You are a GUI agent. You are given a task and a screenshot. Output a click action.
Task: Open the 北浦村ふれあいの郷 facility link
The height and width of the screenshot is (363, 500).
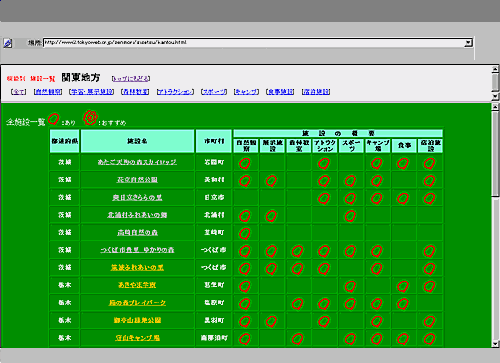click(x=137, y=215)
